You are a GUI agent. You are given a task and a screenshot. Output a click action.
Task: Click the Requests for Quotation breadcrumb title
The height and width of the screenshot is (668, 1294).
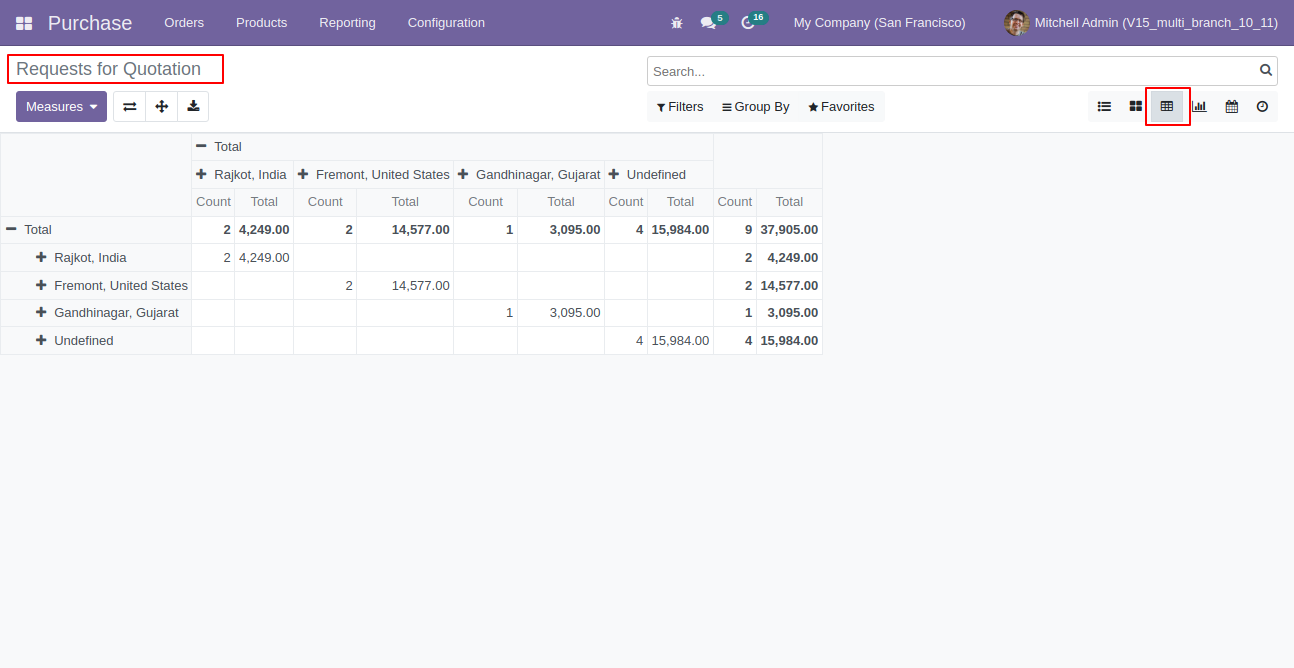[x=108, y=69]
